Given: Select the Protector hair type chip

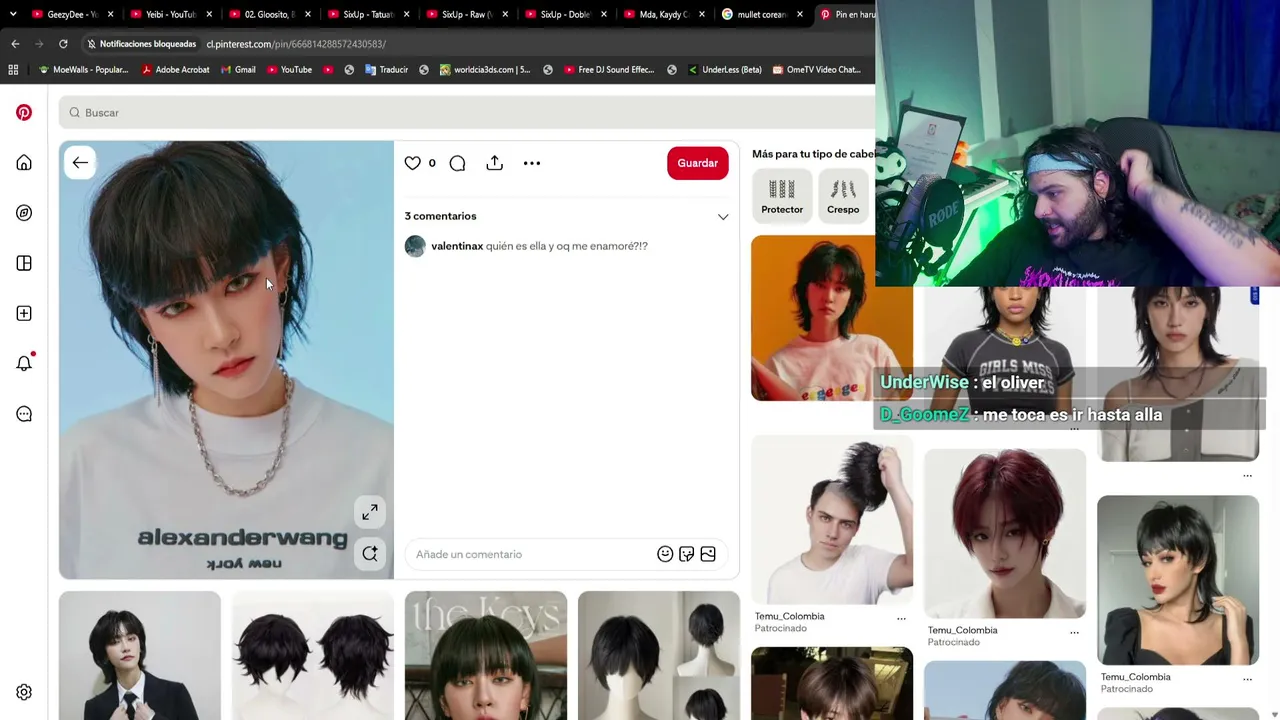Looking at the screenshot, I should click(782, 196).
